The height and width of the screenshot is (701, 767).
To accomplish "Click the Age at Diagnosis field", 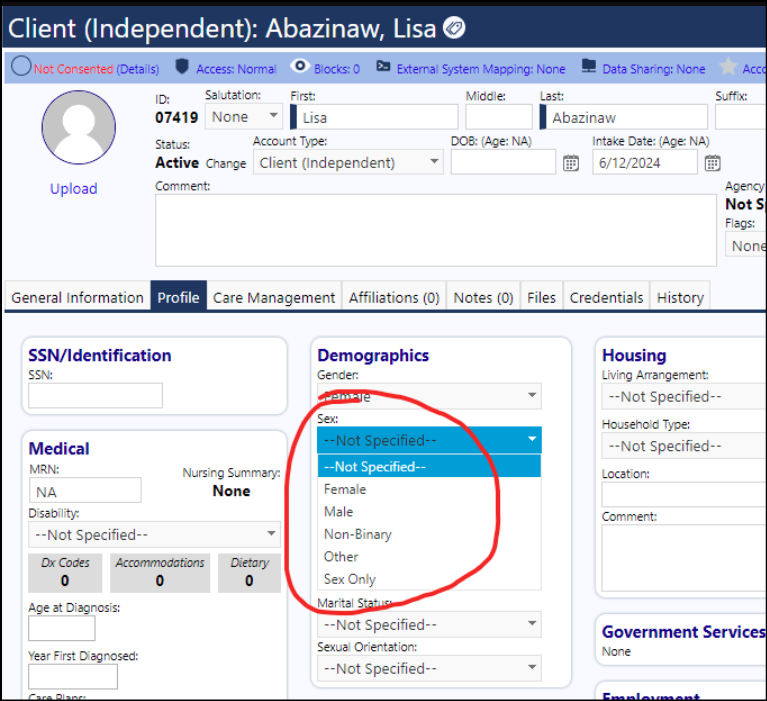I will [62, 628].
